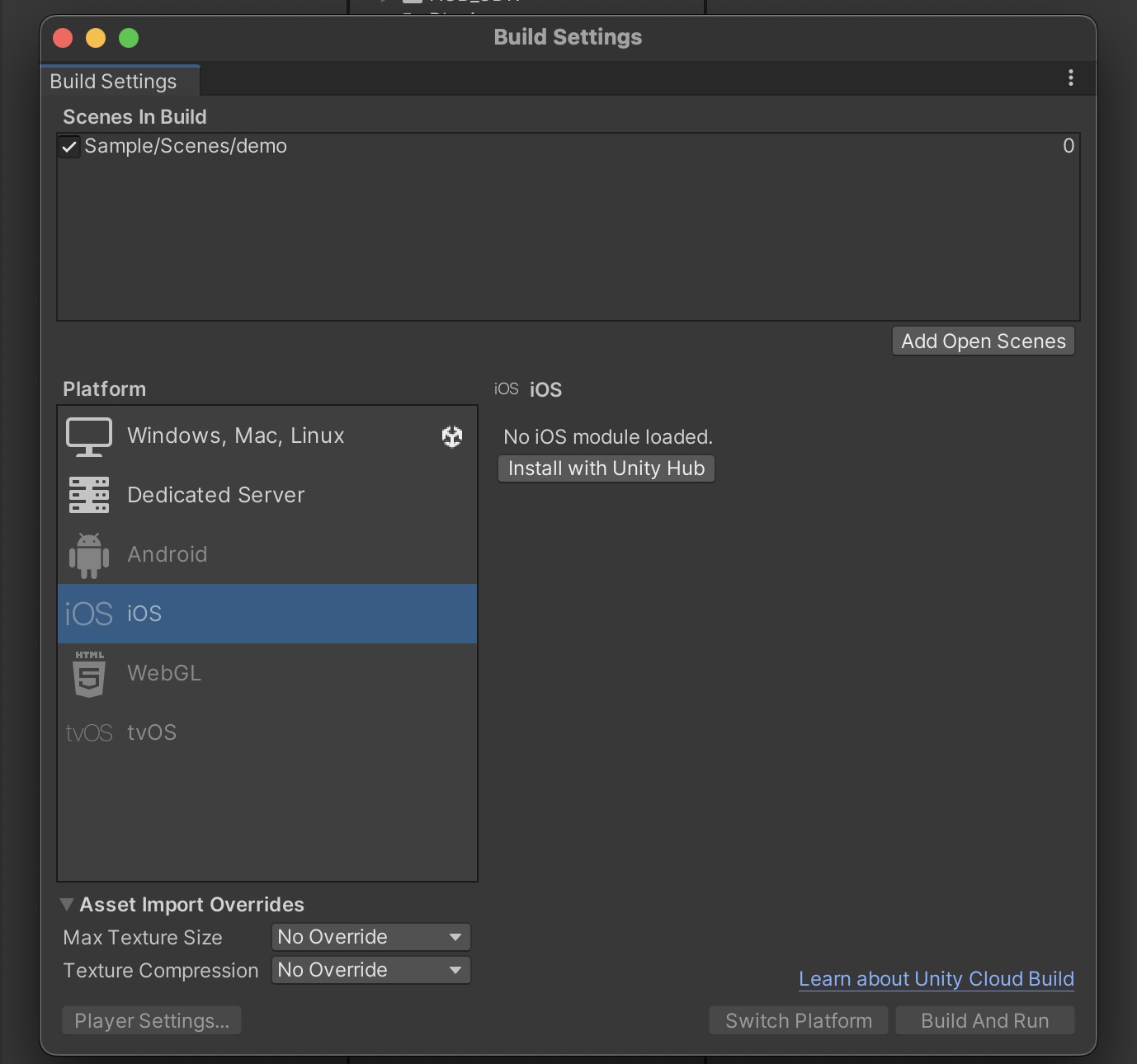The width and height of the screenshot is (1137, 1064).
Task: Select the Windows, Mac, Linux monitor icon
Action: click(x=88, y=436)
